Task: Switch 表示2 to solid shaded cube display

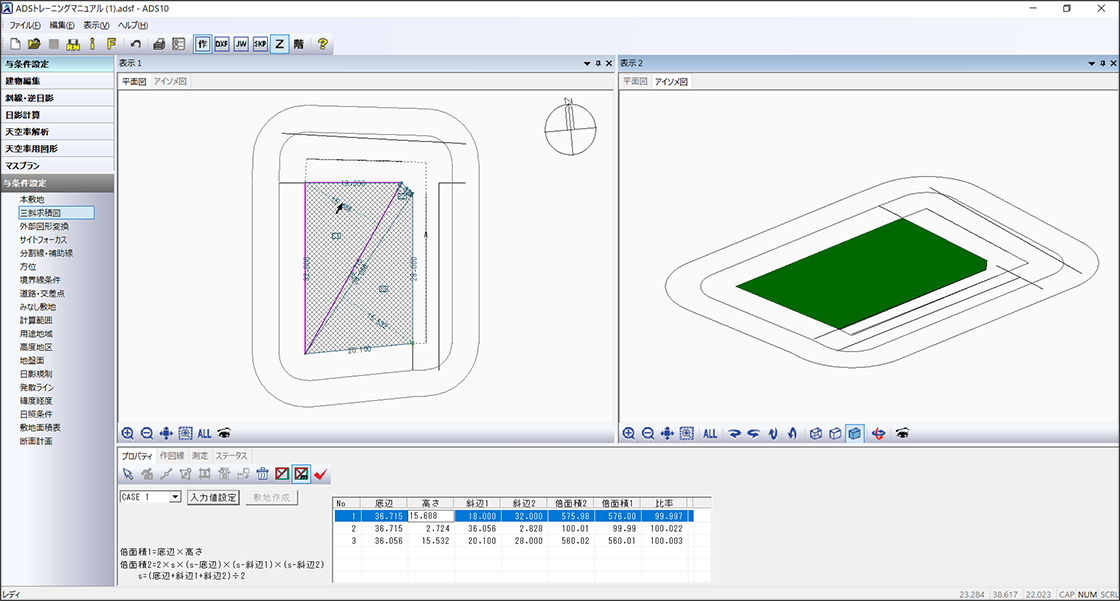Action: 854,433
